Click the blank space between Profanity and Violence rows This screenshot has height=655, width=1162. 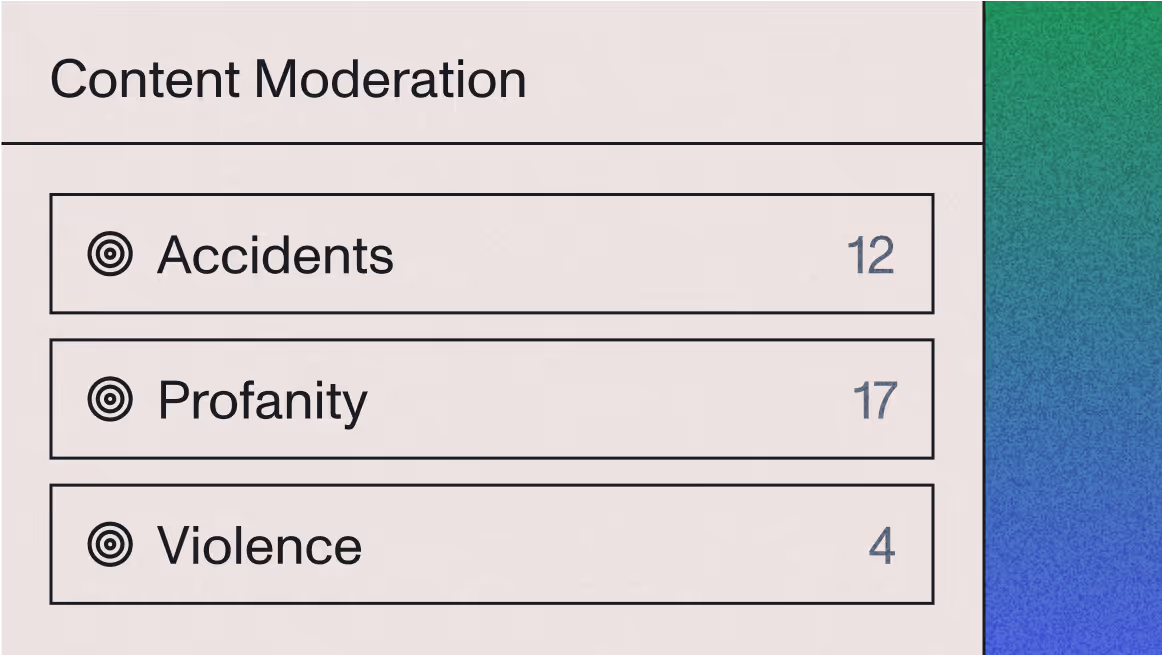(x=492, y=472)
